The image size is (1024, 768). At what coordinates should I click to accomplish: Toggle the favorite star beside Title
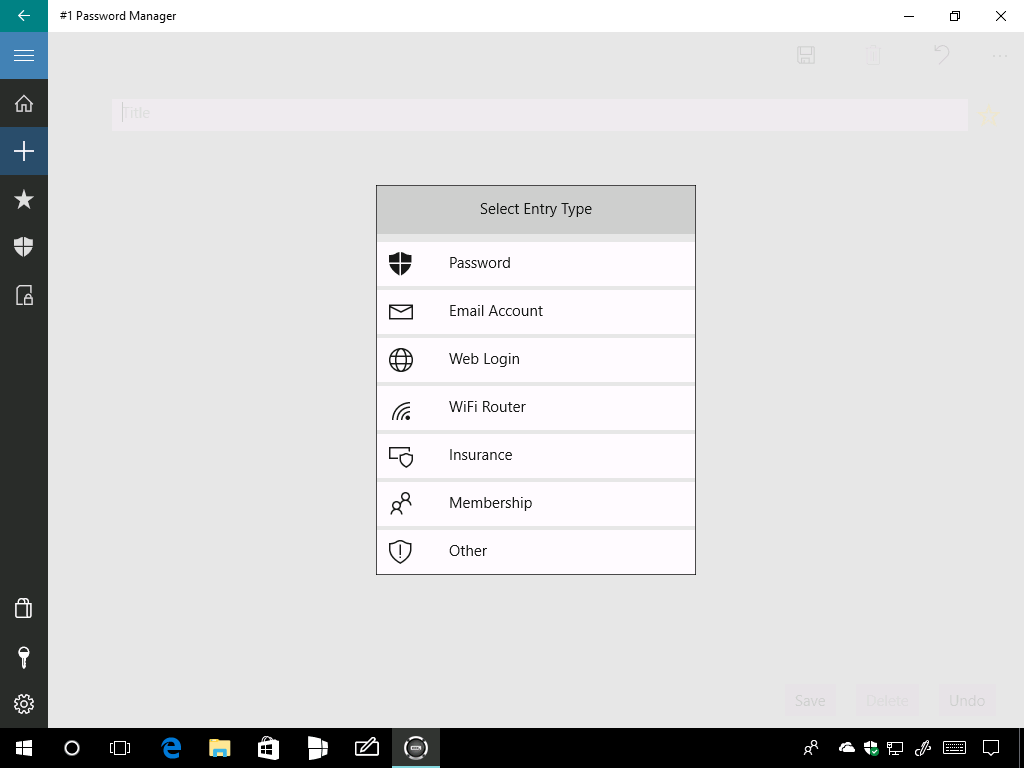989,116
